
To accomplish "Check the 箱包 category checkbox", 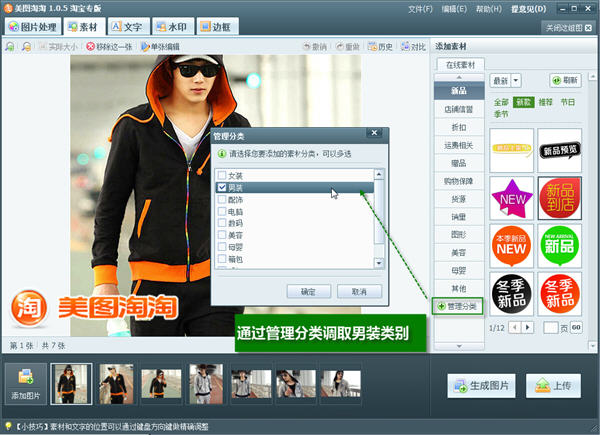I will [222, 259].
